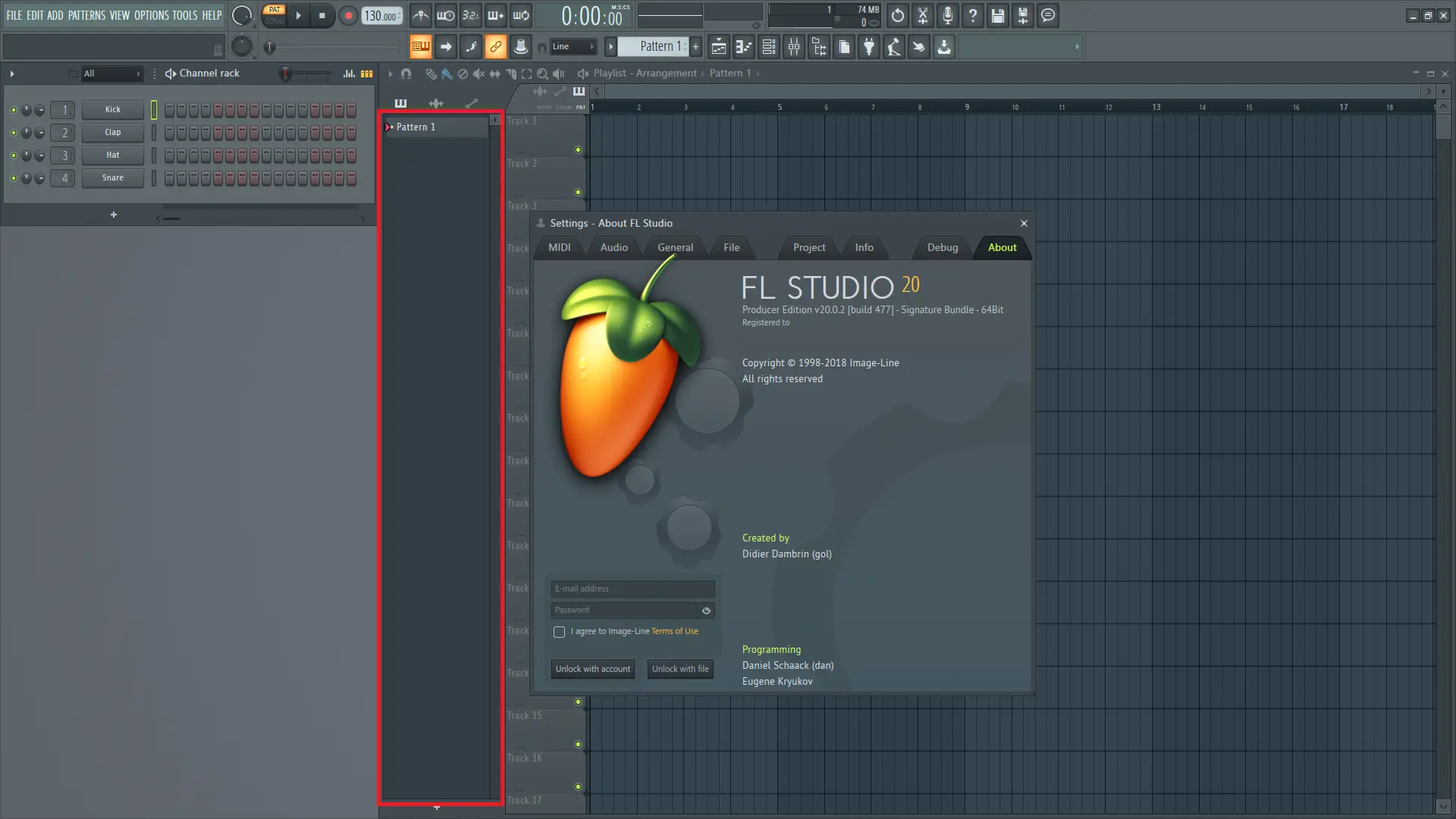The width and height of the screenshot is (1456, 819).
Task: Expand the hint bar panel arrow
Action: coord(1077,47)
